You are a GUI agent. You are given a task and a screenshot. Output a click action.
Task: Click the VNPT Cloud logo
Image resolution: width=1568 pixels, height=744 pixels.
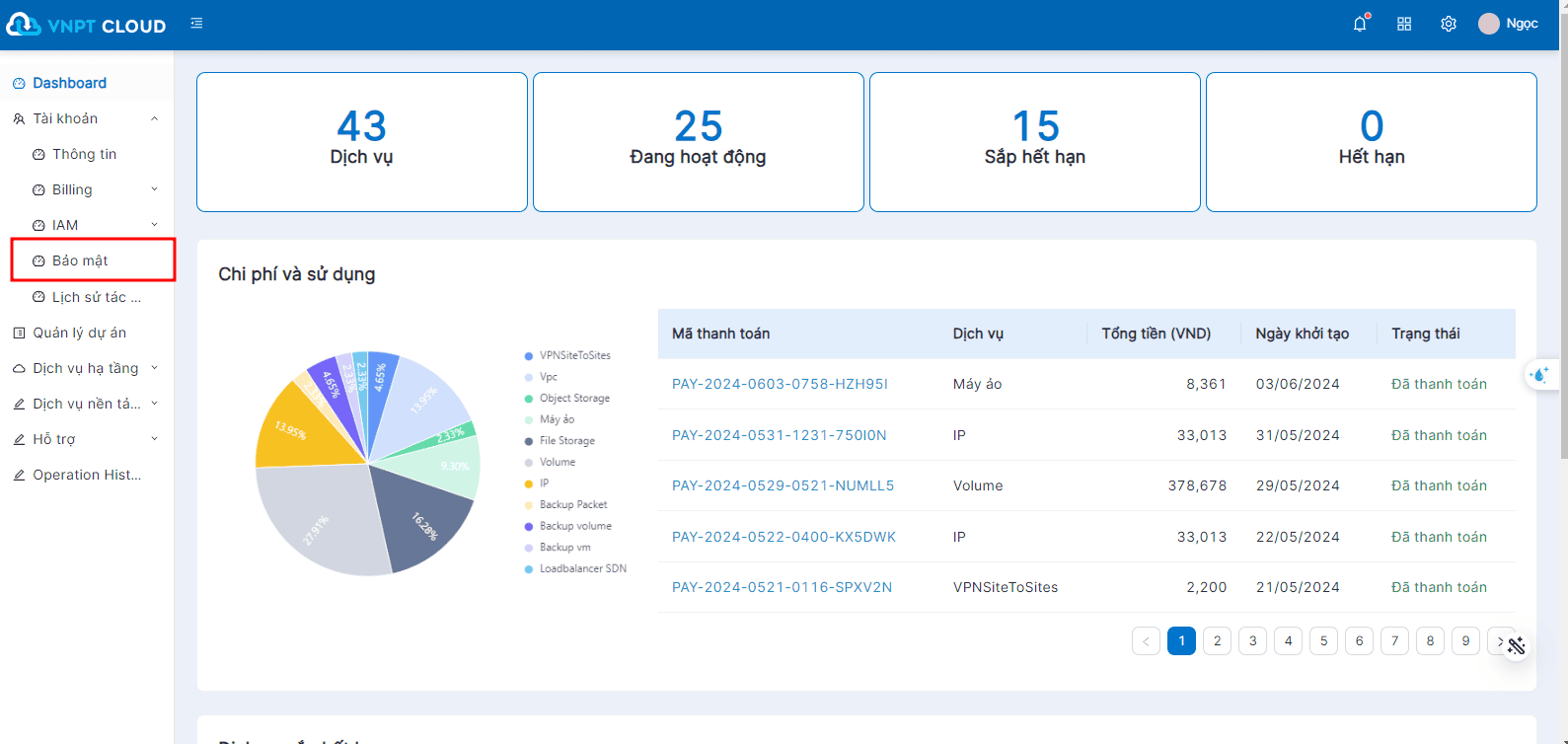[x=86, y=25]
